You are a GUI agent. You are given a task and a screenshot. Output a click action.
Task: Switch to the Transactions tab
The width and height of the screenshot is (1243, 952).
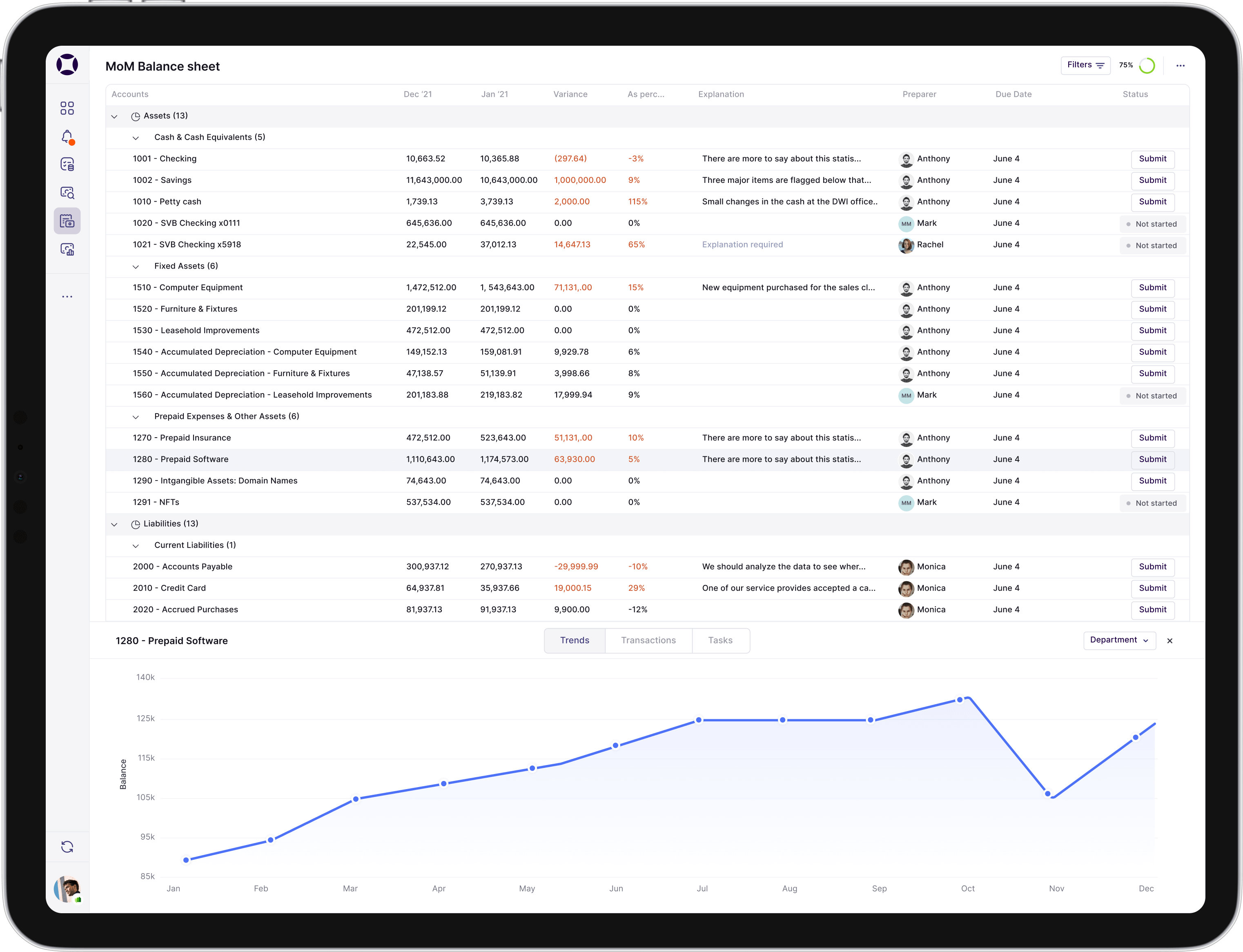(648, 641)
